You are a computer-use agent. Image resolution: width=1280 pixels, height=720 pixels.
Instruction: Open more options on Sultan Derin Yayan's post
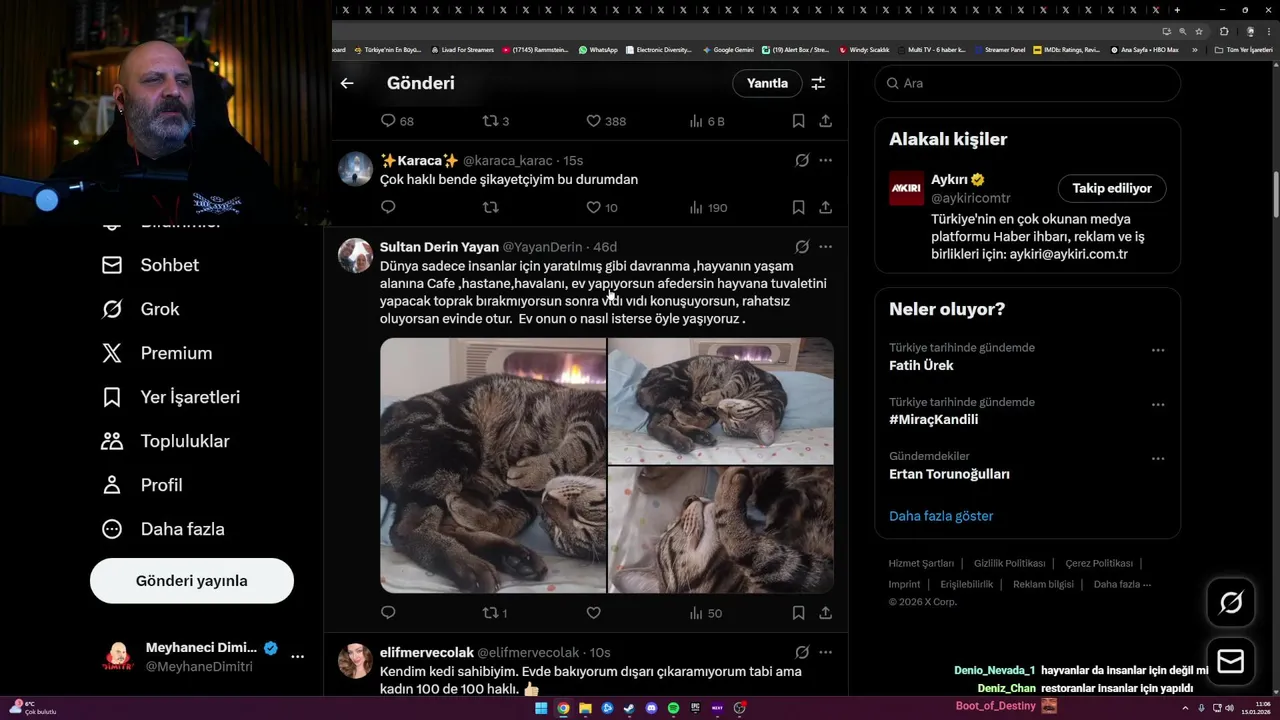pos(825,246)
